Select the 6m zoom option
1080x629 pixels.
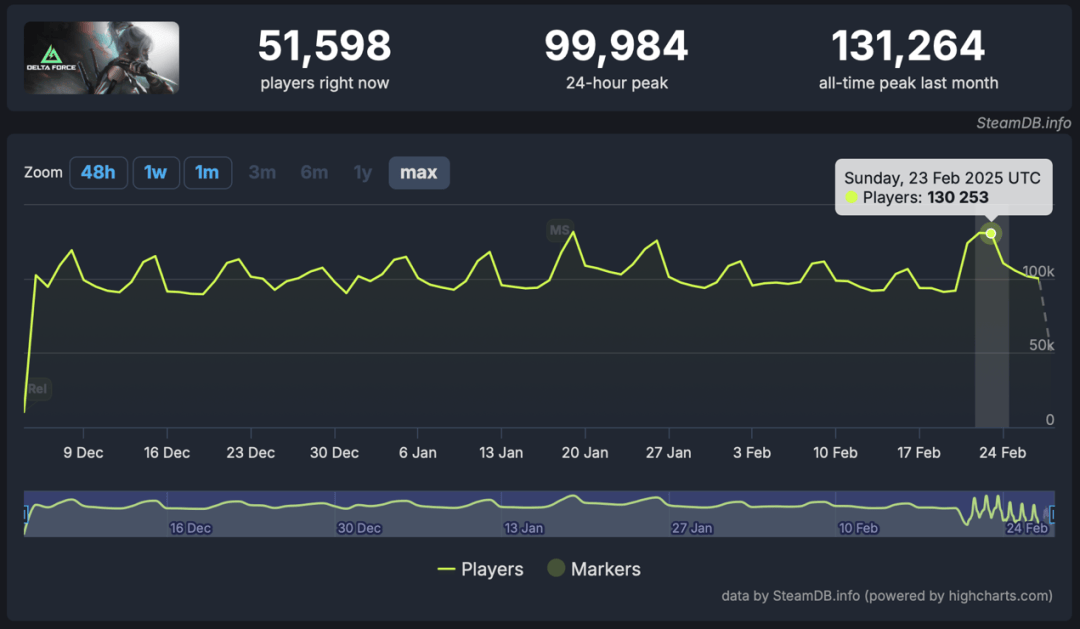coord(314,172)
